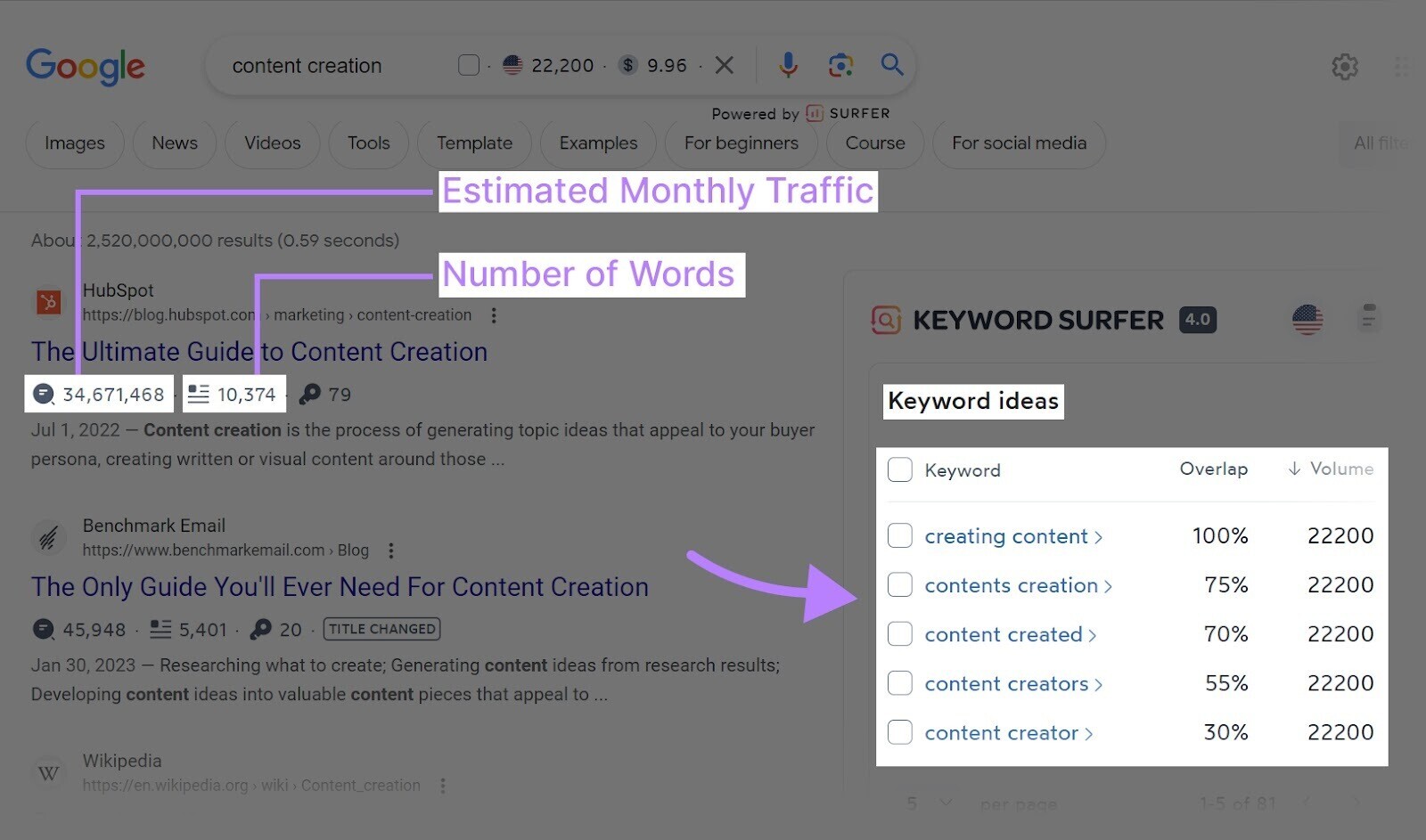This screenshot has width=1426, height=840.
Task: Clear the search box with X
Action: click(725, 65)
